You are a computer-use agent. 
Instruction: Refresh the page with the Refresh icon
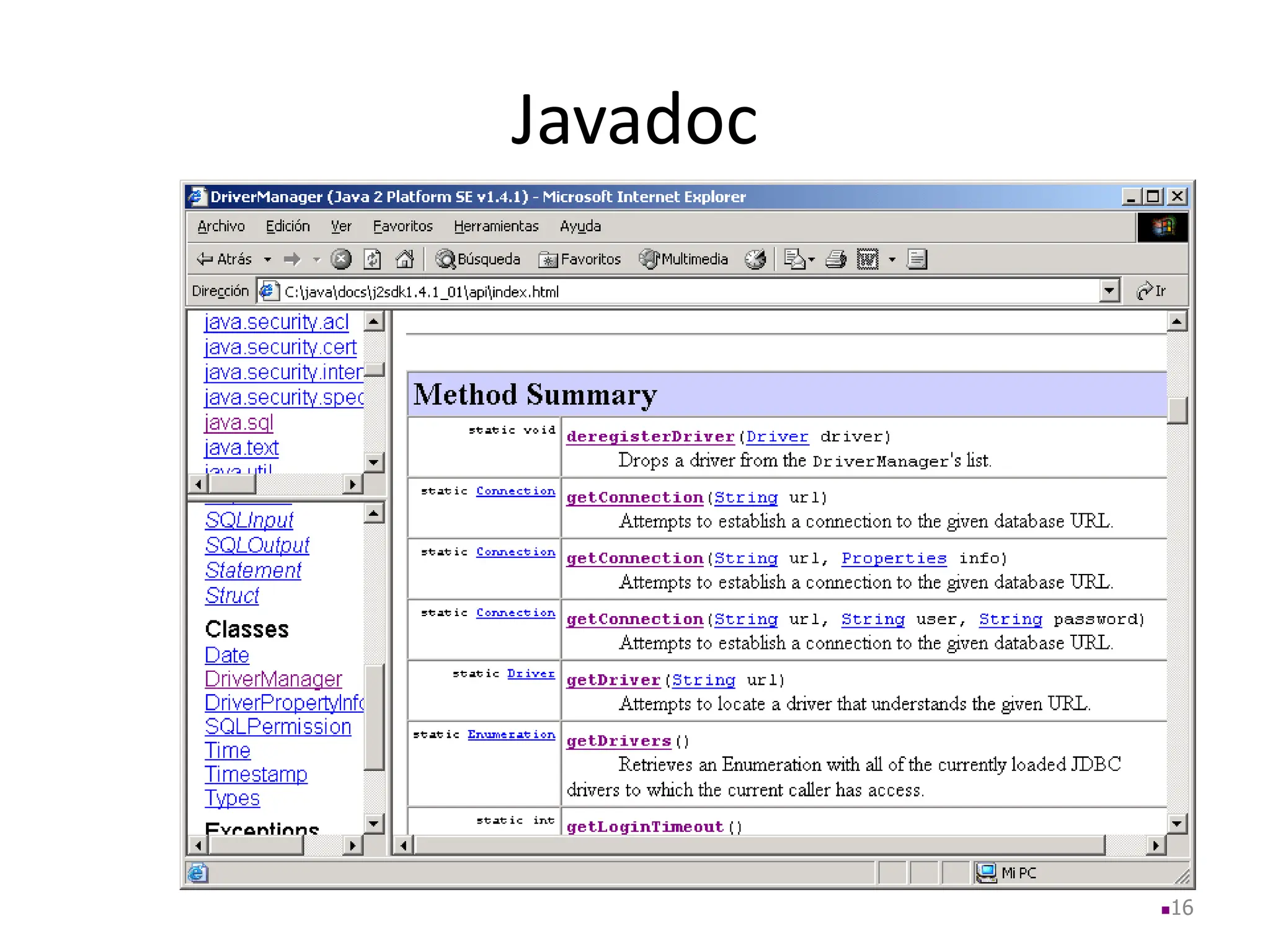point(372,259)
